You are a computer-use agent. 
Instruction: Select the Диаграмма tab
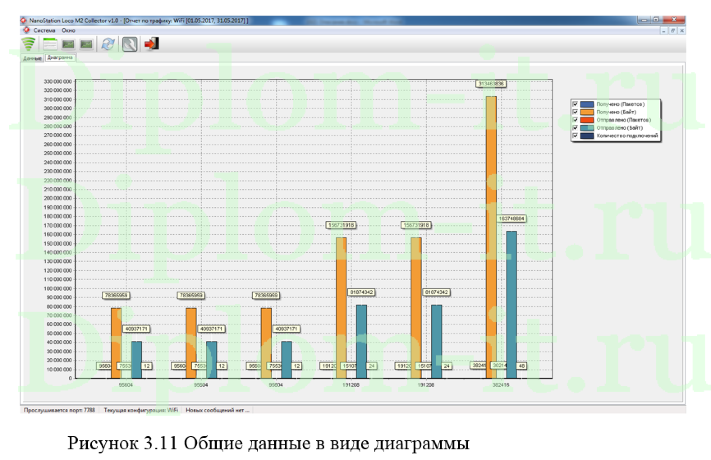pos(61,59)
